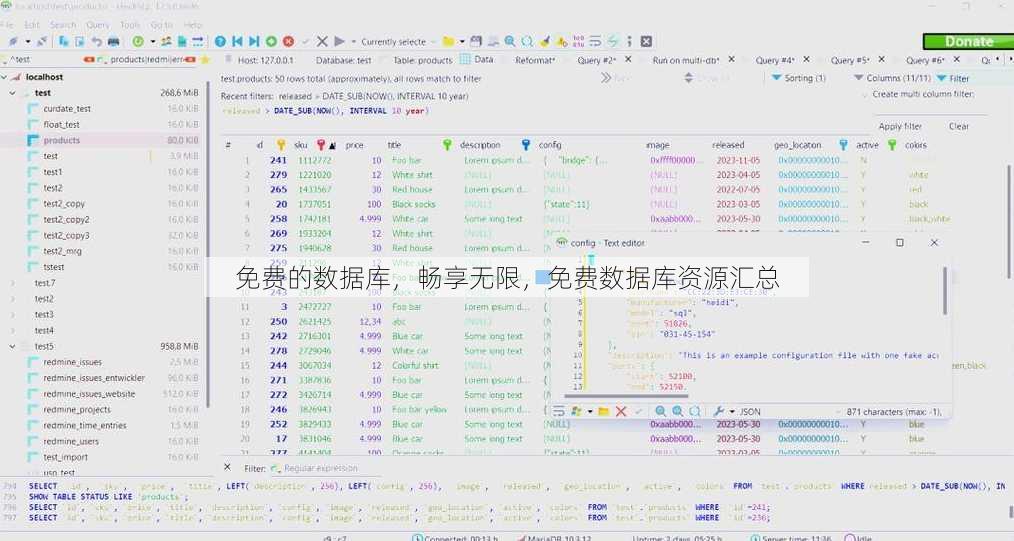1014x541 pixels.
Task: Select redmine_issues table in the tree
Action: coord(72,362)
